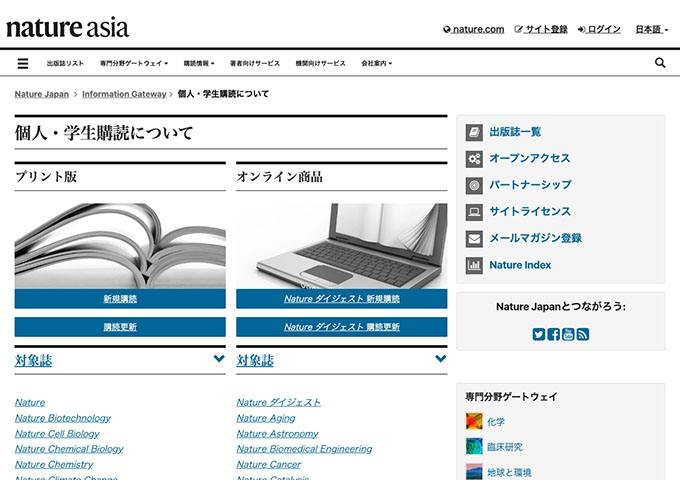Click the 臨床研究 gateway thumbnail
This screenshot has height=480, width=680.
click(474, 447)
